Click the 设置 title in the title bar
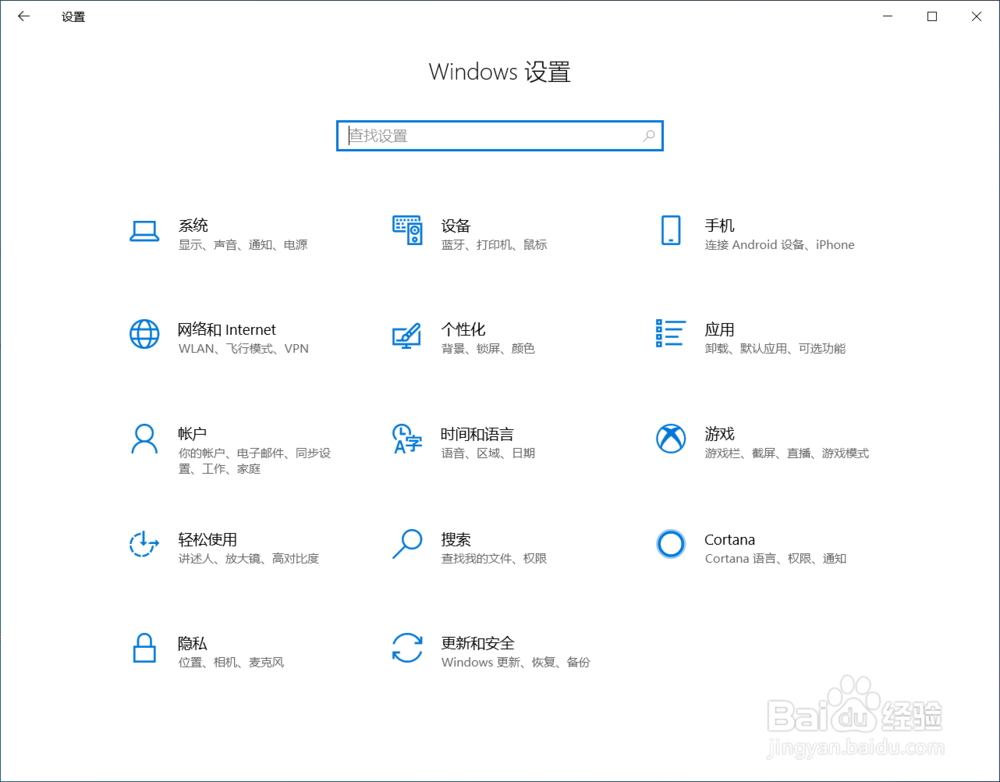Viewport: 1000px width, 782px height. 72,16
